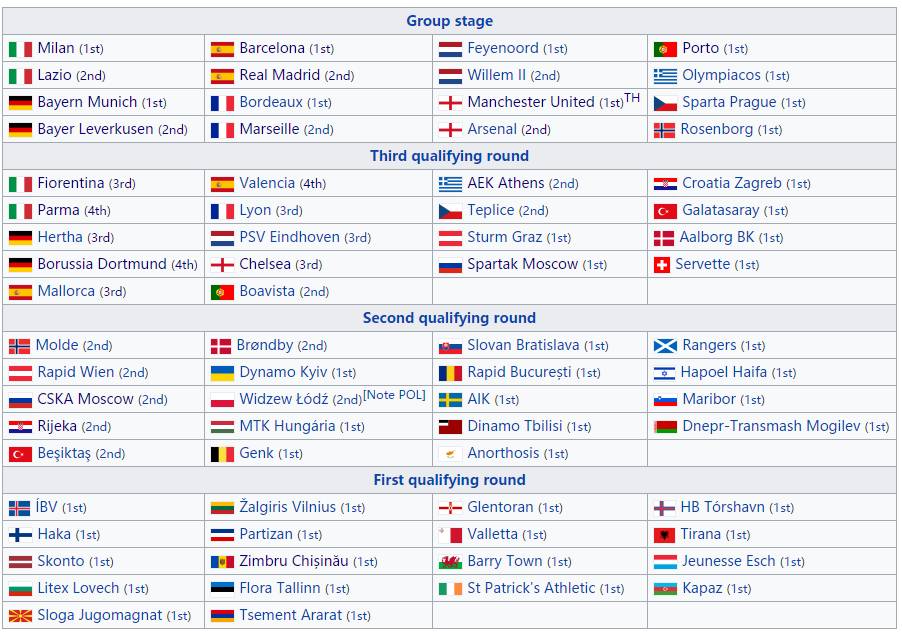Viewport: 902px width, 635px height.
Task: Click the Faroese flag beside HB Tórshavn
Action: click(x=664, y=508)
